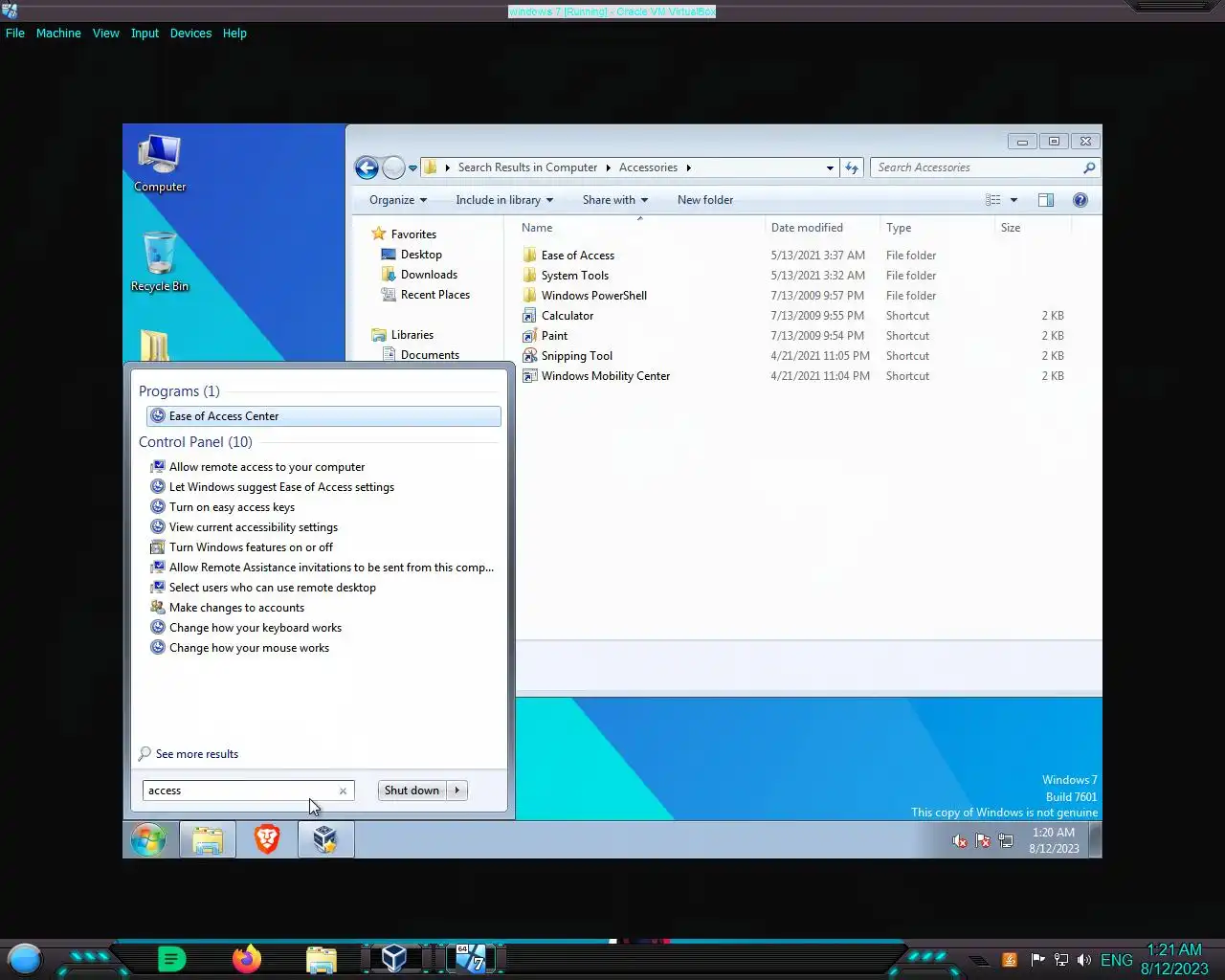Open recent pages dropdown beside Forward
Viewport: 1225px width, 980px height.
pos(412,168)
